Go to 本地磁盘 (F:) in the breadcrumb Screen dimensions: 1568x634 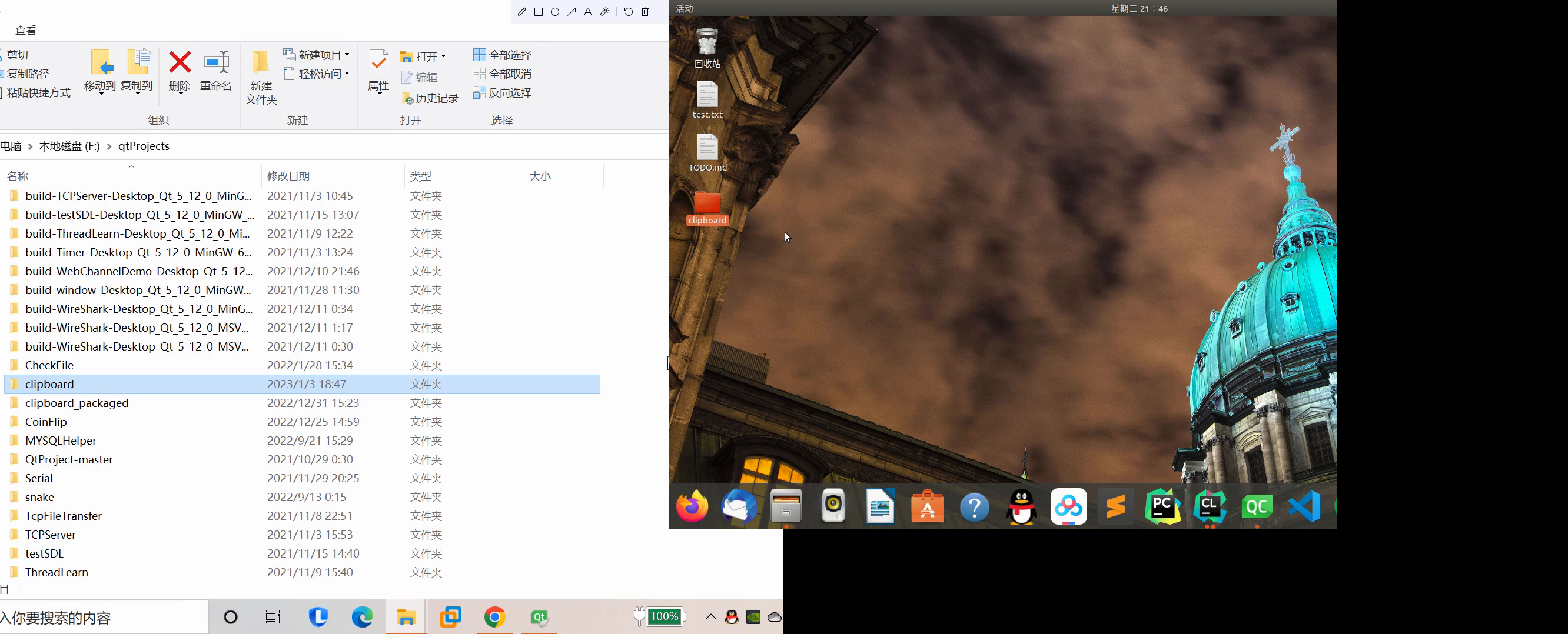coord(69,146)
